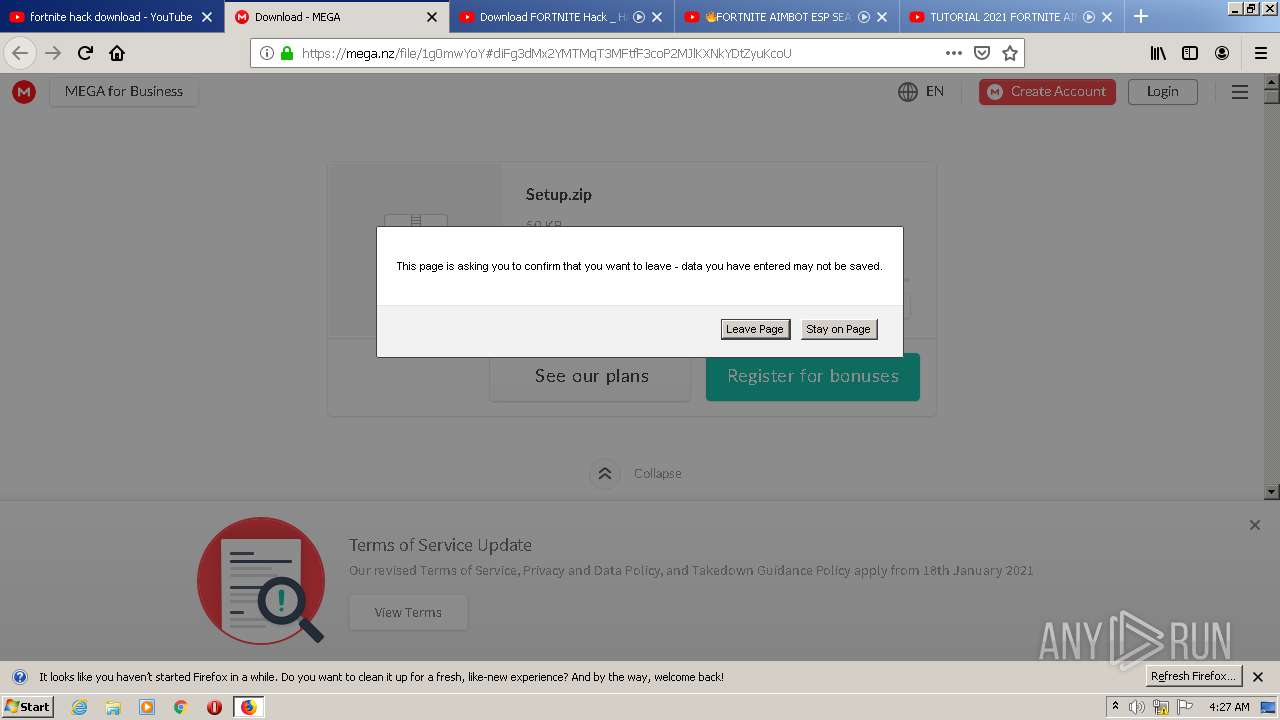Launch Opera from taskbar
1280x720 pixels.
click(x=214, y=707)
